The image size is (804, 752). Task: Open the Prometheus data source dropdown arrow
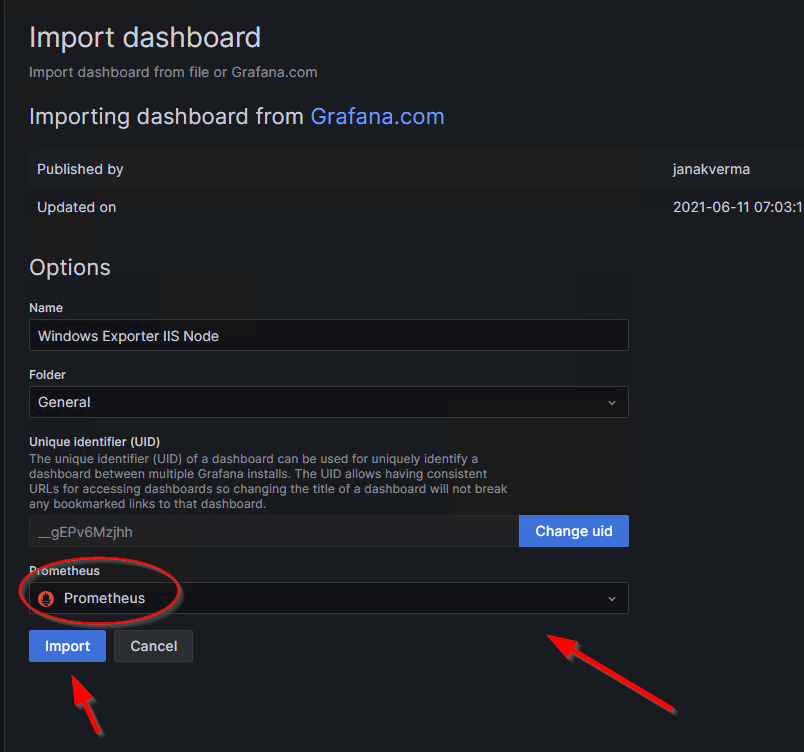[x=611, y=598]
